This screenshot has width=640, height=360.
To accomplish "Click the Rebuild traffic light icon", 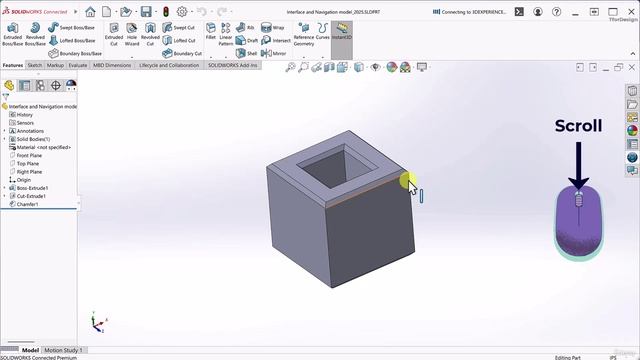I will coord(166,12).
